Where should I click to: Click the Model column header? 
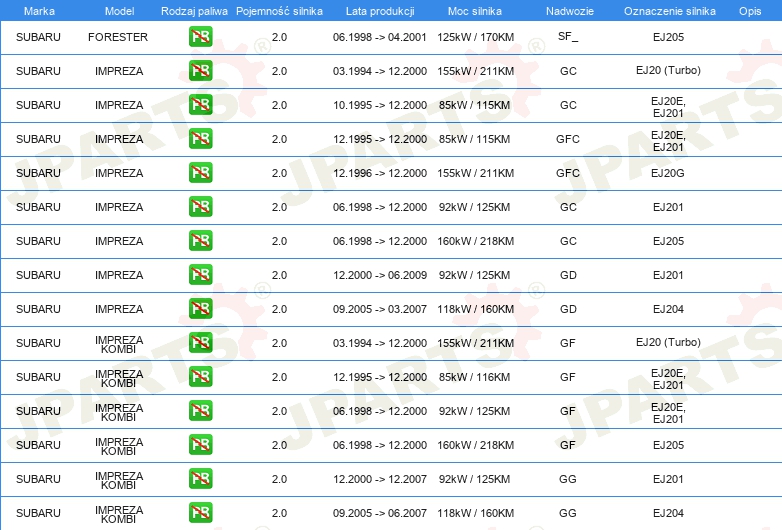(119, 11)
